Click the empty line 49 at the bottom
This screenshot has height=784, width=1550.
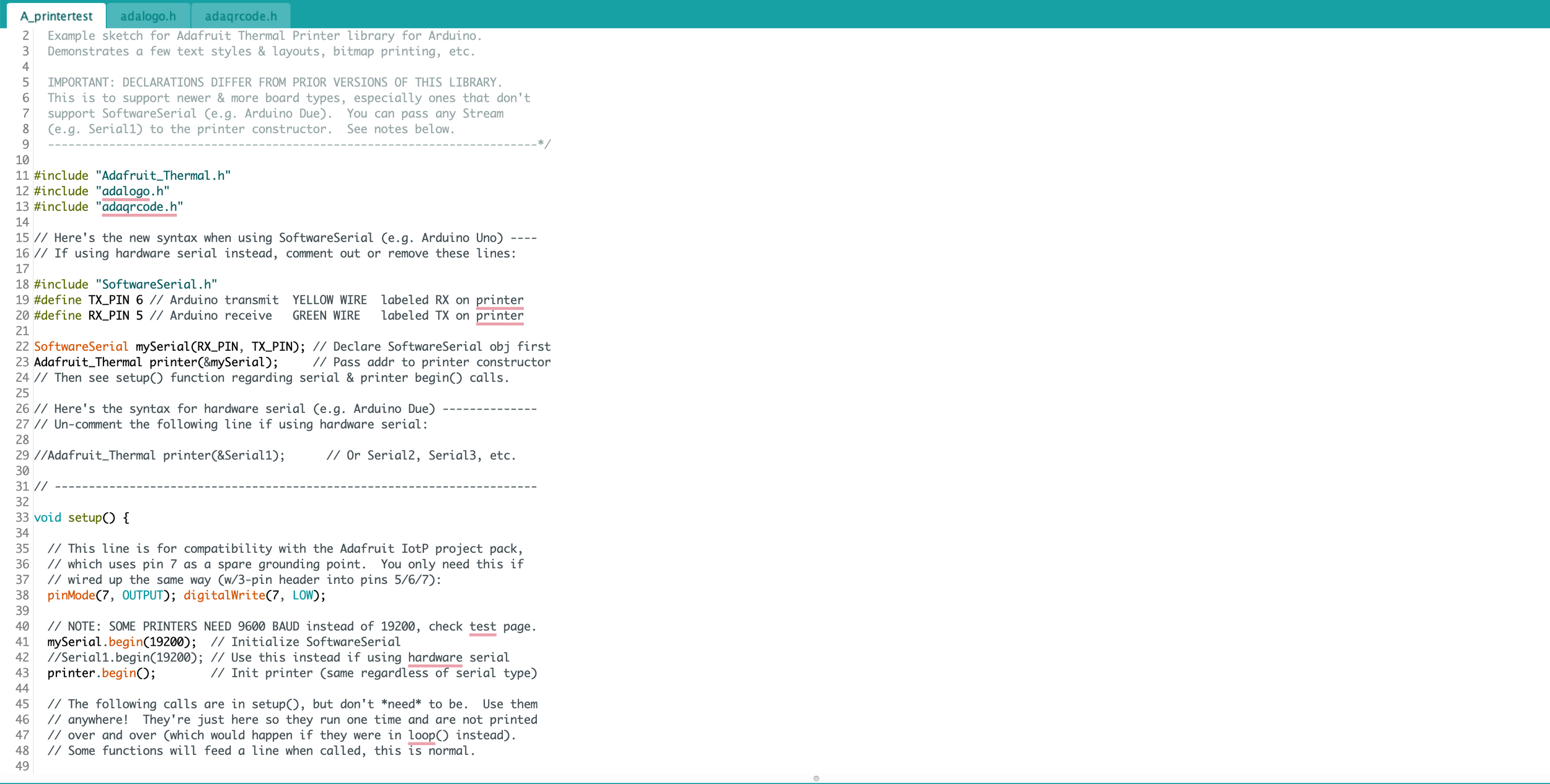tap(186, 766)
